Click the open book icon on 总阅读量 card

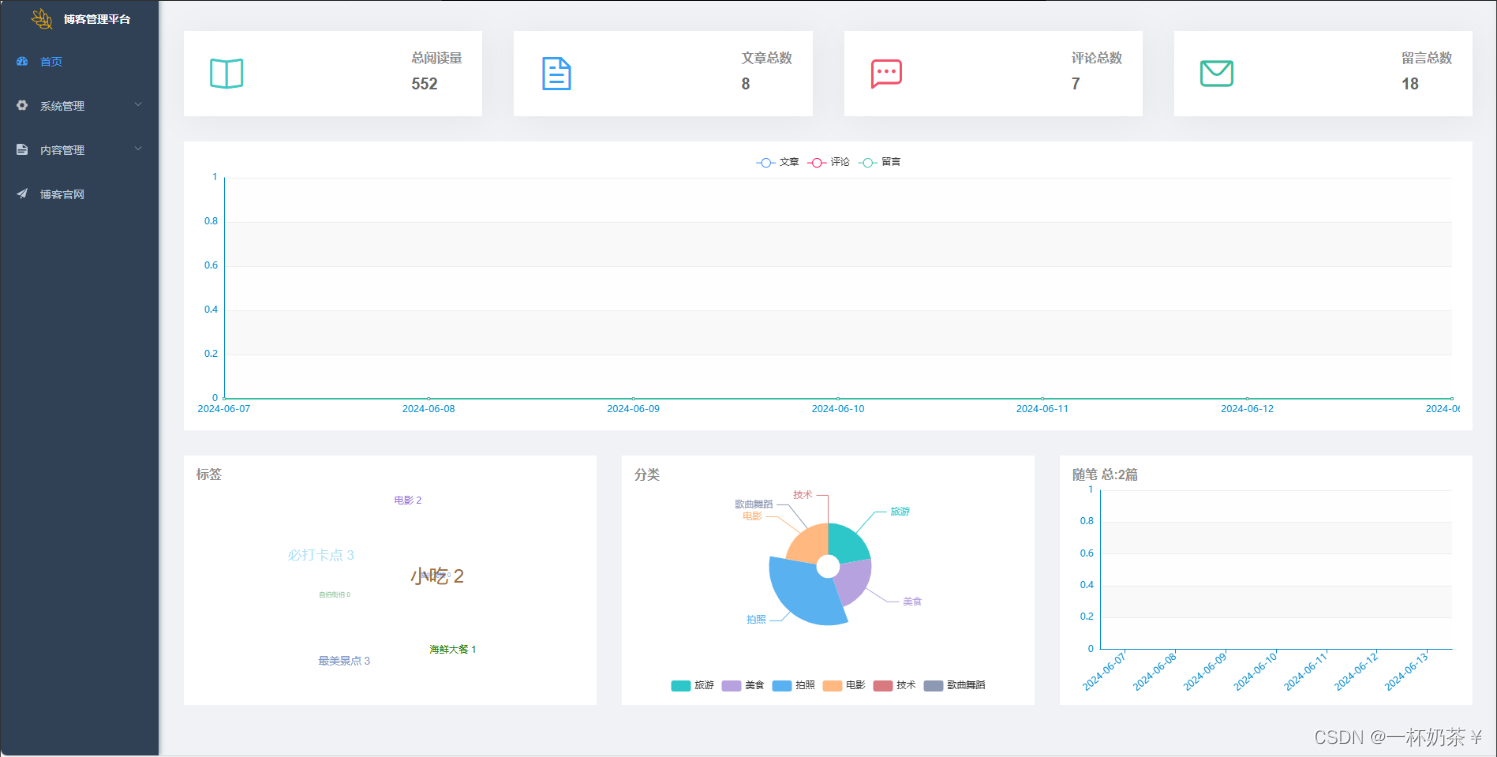(x=226, y=73)
